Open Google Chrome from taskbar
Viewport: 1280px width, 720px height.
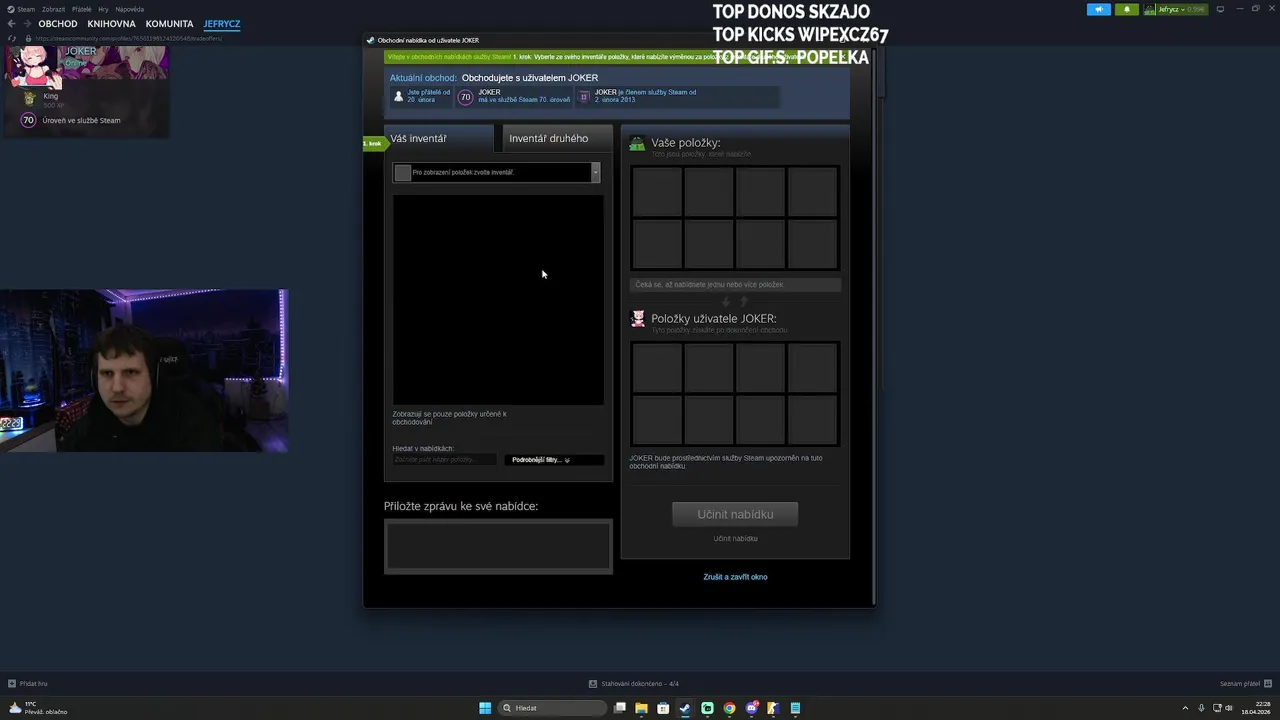pos(729,708)
